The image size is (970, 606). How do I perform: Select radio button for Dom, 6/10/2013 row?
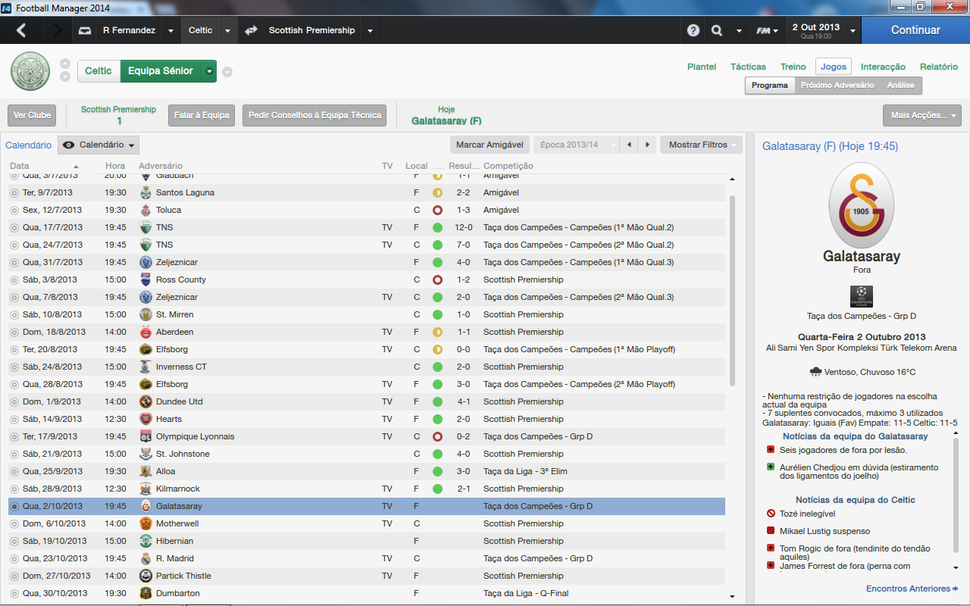point(14,524)
